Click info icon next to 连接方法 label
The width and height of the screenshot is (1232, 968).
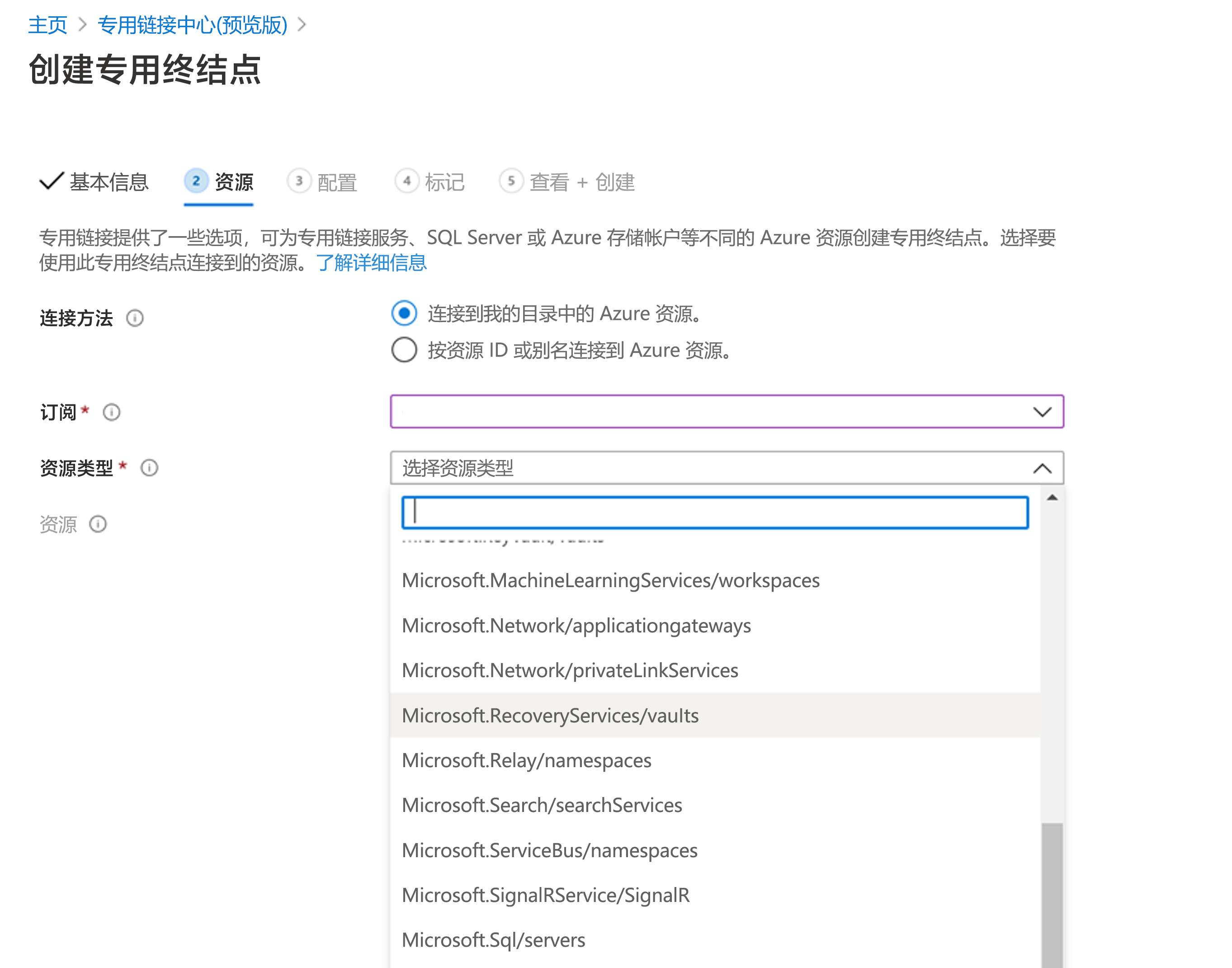135,318
